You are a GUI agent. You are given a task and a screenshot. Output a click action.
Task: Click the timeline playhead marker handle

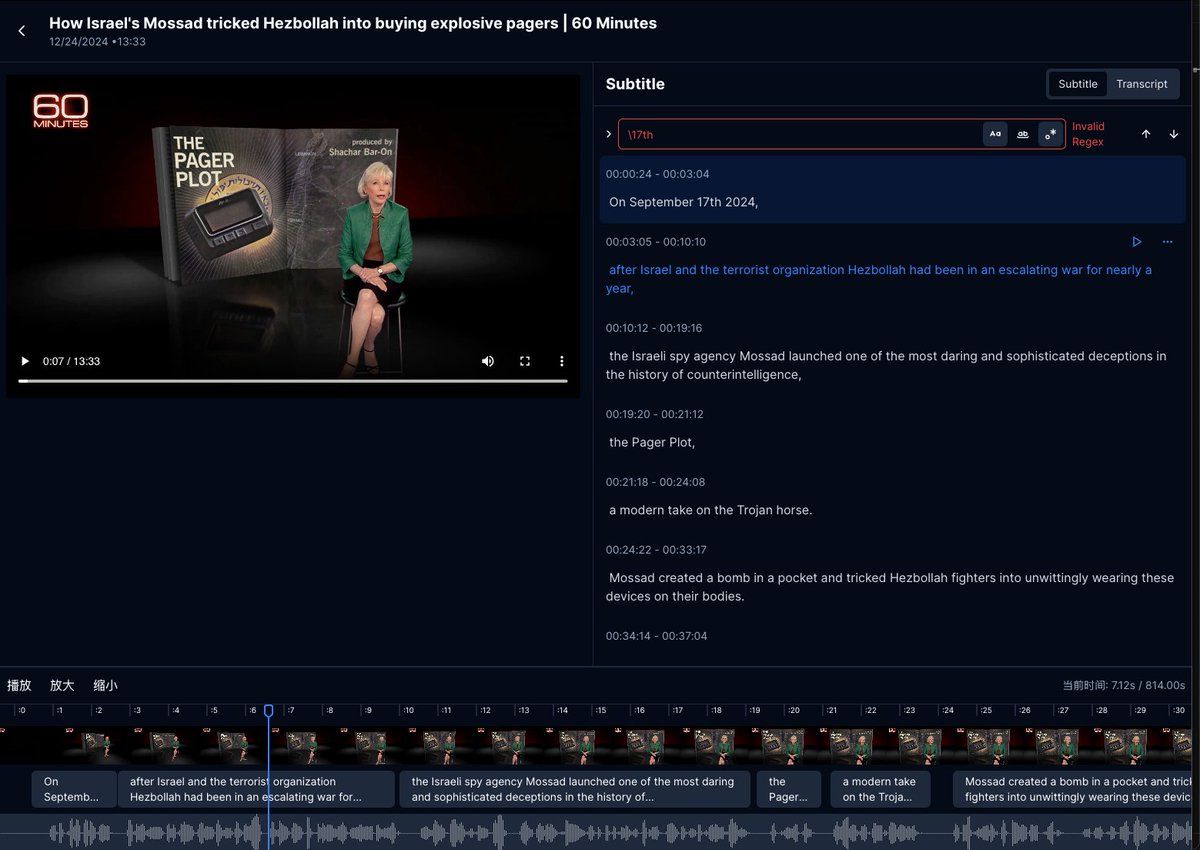pyautogui.click(x=268, y=710)
